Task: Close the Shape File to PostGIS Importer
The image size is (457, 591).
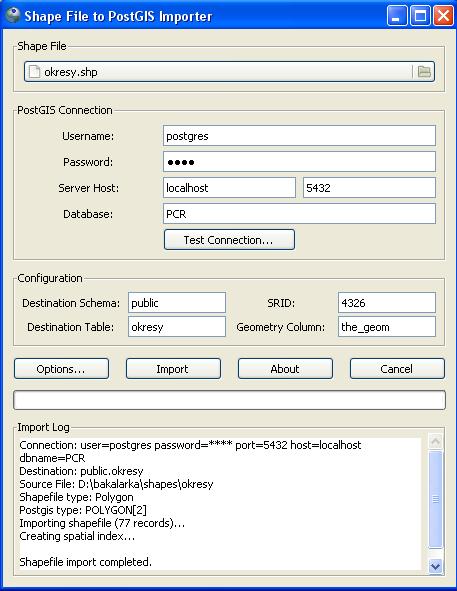Action: point(443,16)
